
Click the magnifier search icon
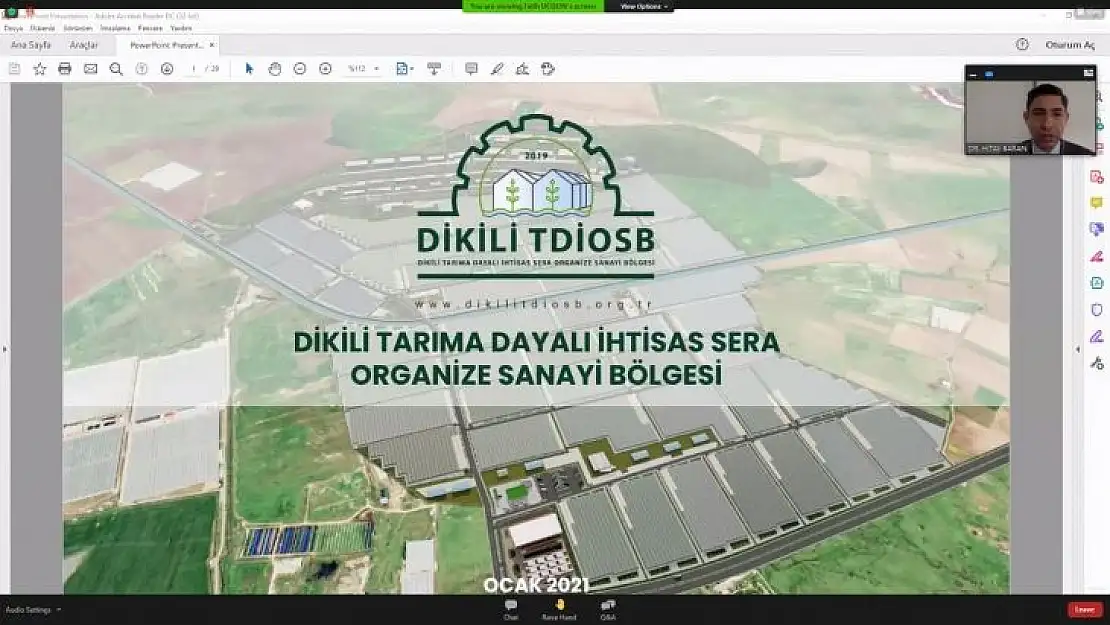click(x=116, y=69)
